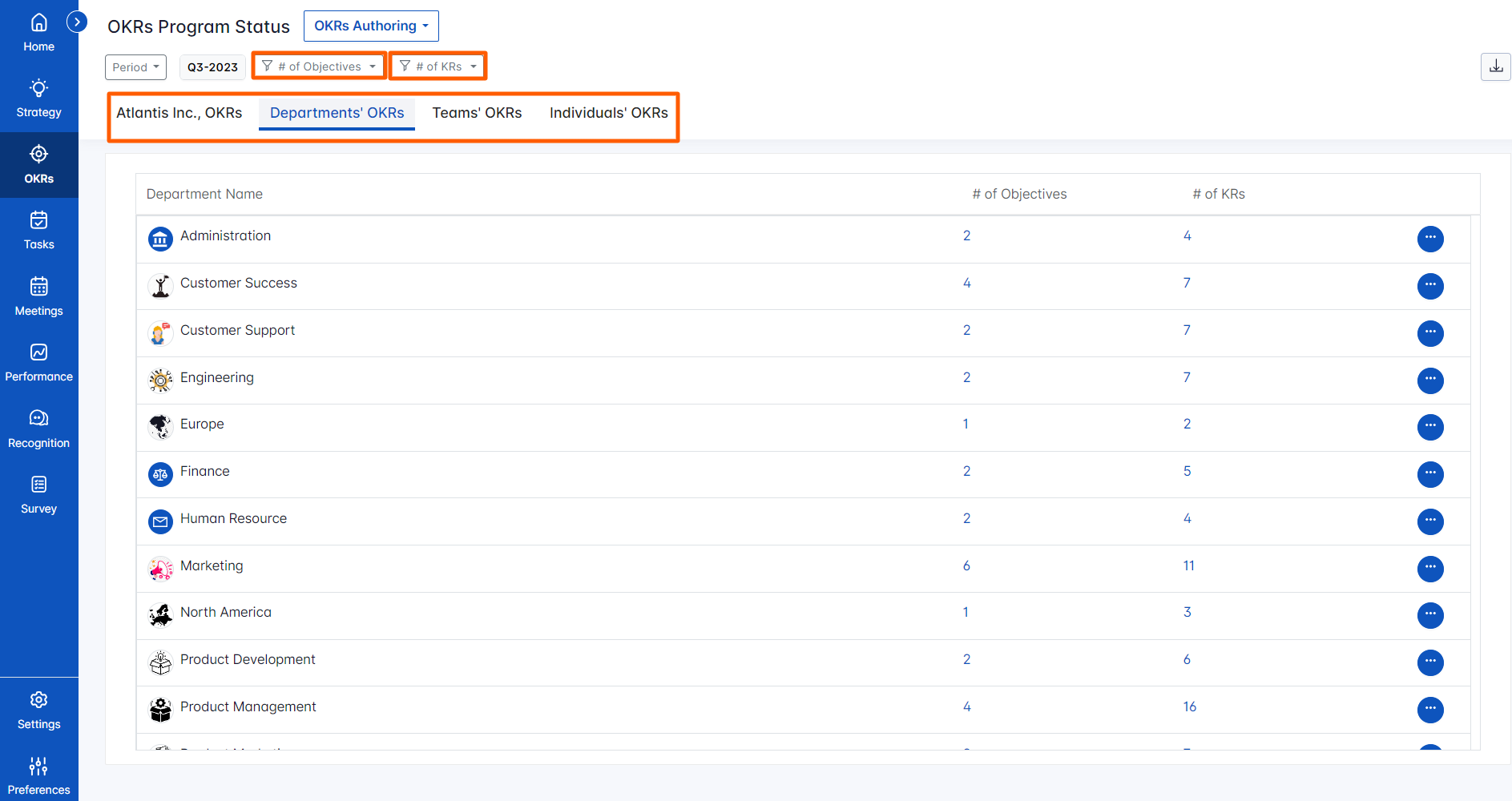This screenshot has width=1512, height=801.
Task: Switch to the Atlantis Inc., OKRs tab
Action: click(179, 113)
